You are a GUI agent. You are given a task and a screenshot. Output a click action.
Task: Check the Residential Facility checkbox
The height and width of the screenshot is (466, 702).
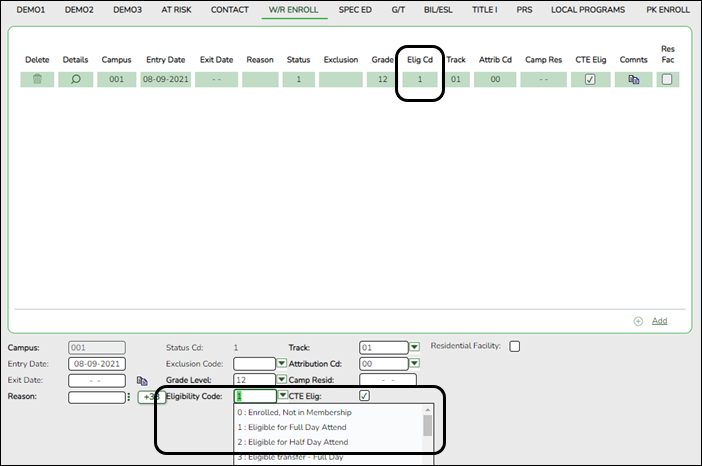point(514,346)
